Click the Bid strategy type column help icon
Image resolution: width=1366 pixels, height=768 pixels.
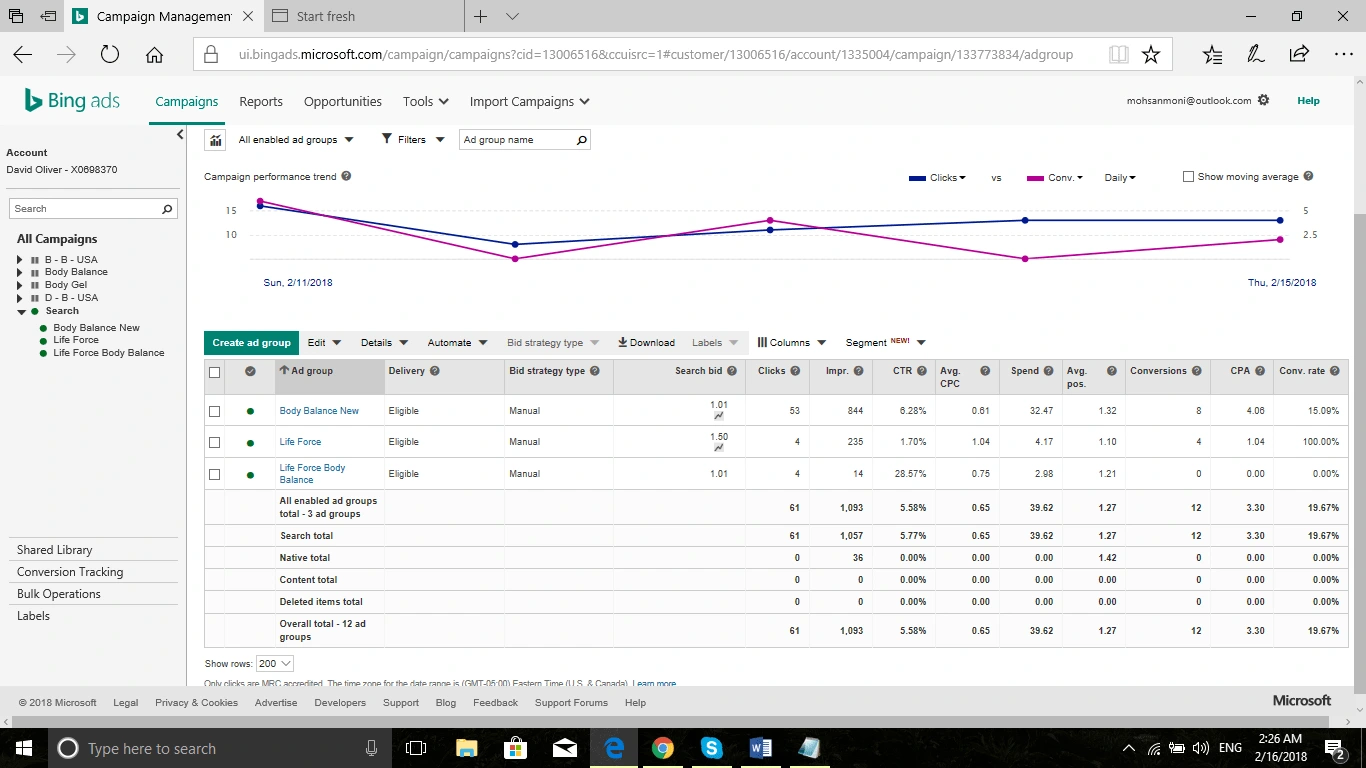[595, 371]
